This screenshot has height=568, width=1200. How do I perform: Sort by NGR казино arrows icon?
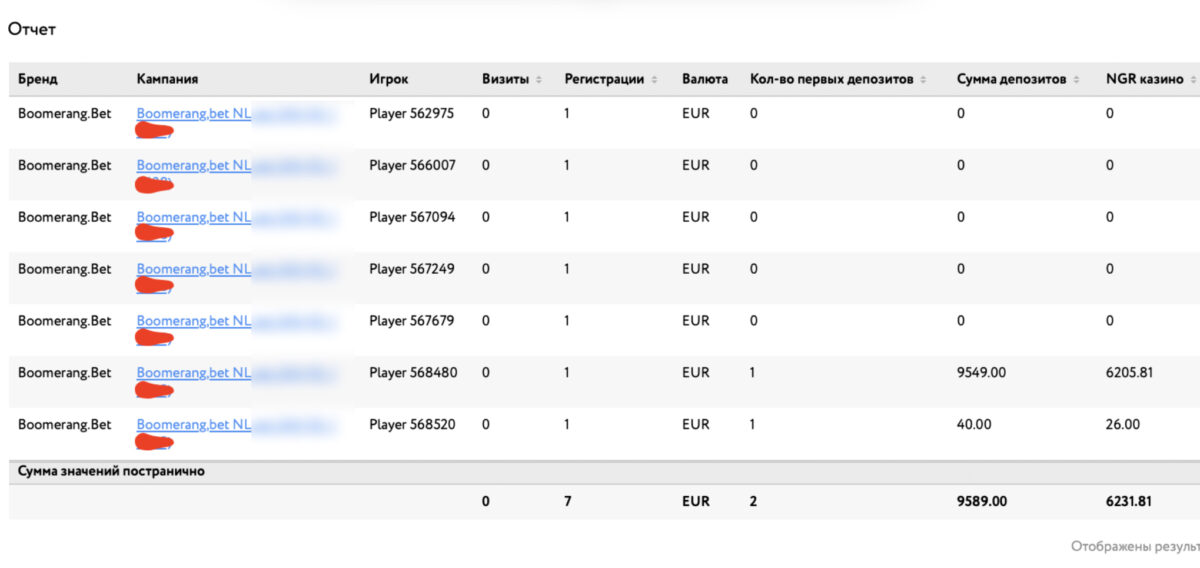point(1193,79)
